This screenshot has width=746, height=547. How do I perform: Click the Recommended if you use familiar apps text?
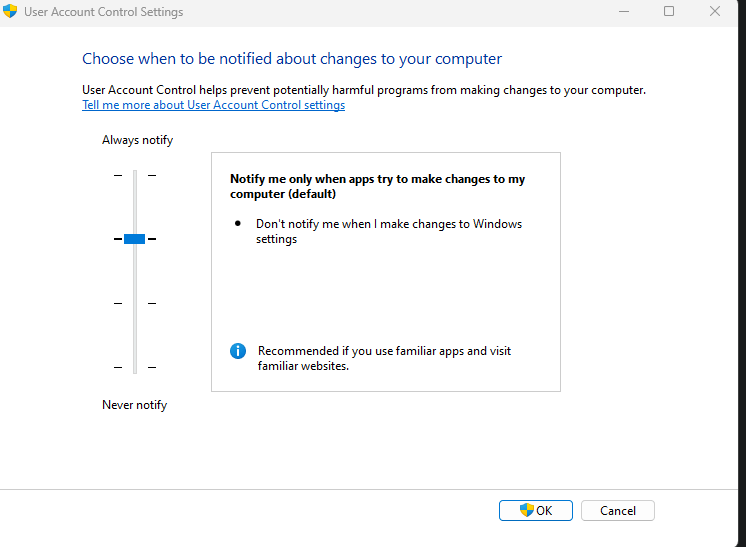point(384,358)
